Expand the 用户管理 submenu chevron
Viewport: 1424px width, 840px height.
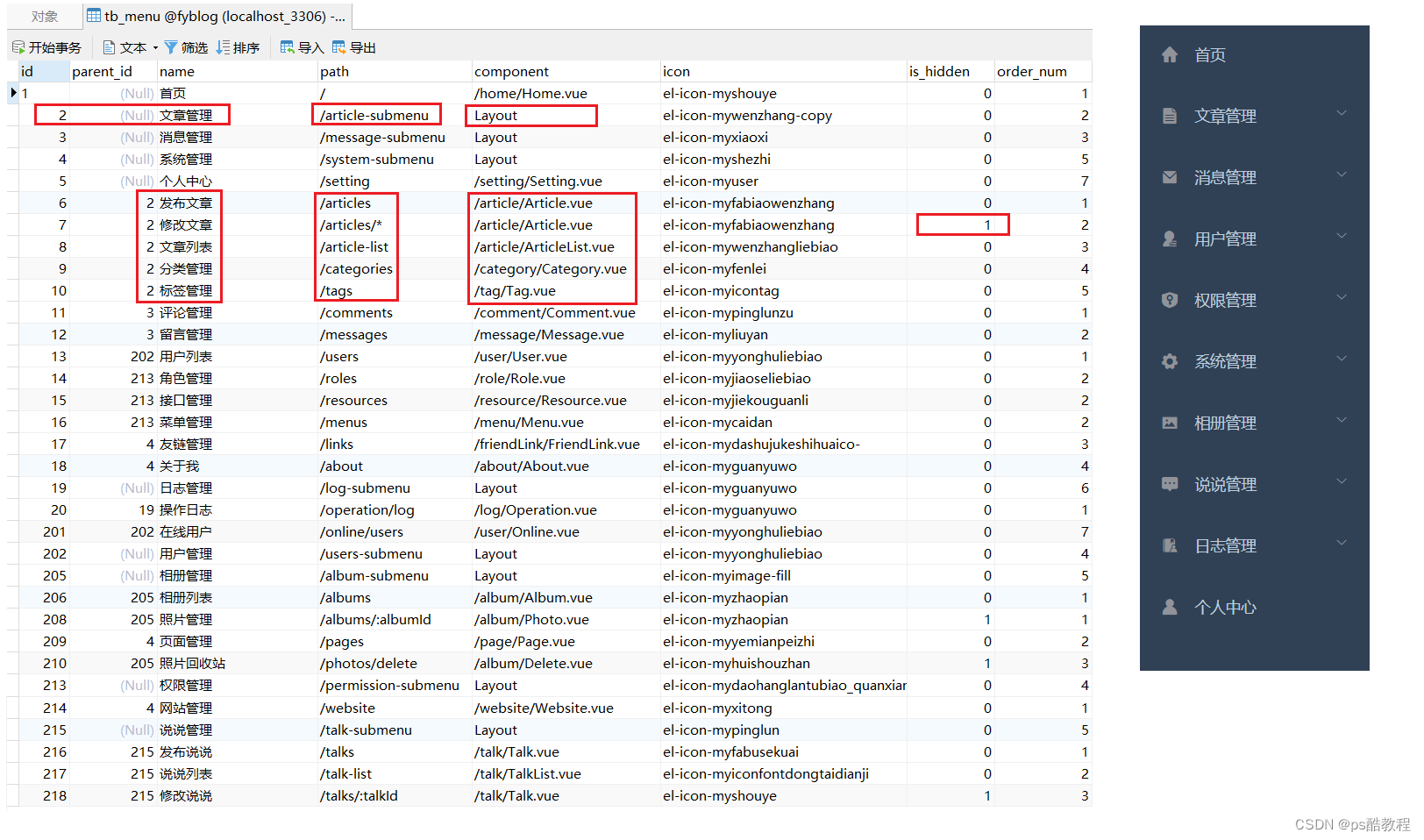point(1342,236)
